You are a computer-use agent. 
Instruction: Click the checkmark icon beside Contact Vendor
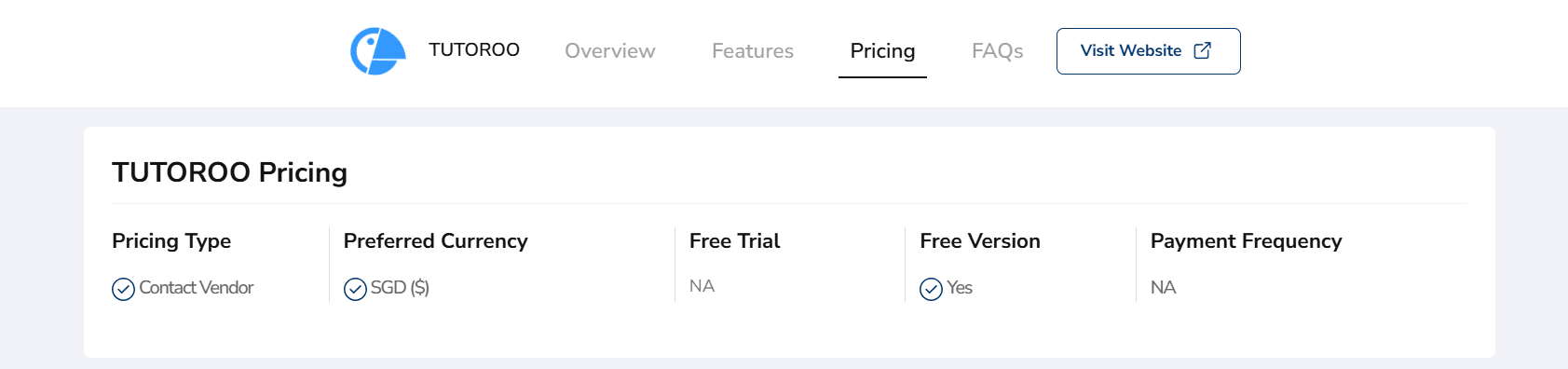[123, 289]
